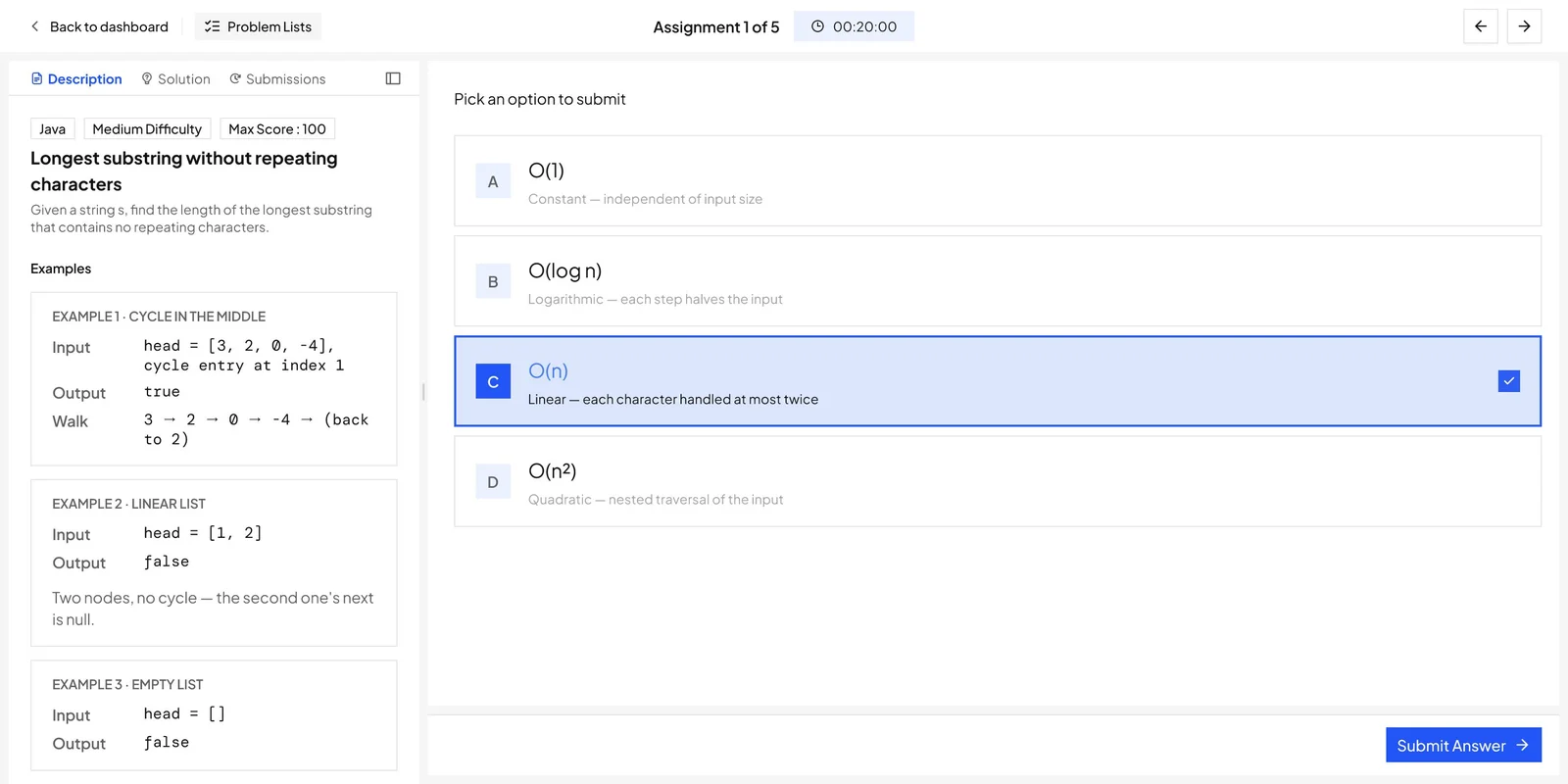Click the letter A option badge

coord(493,181)
